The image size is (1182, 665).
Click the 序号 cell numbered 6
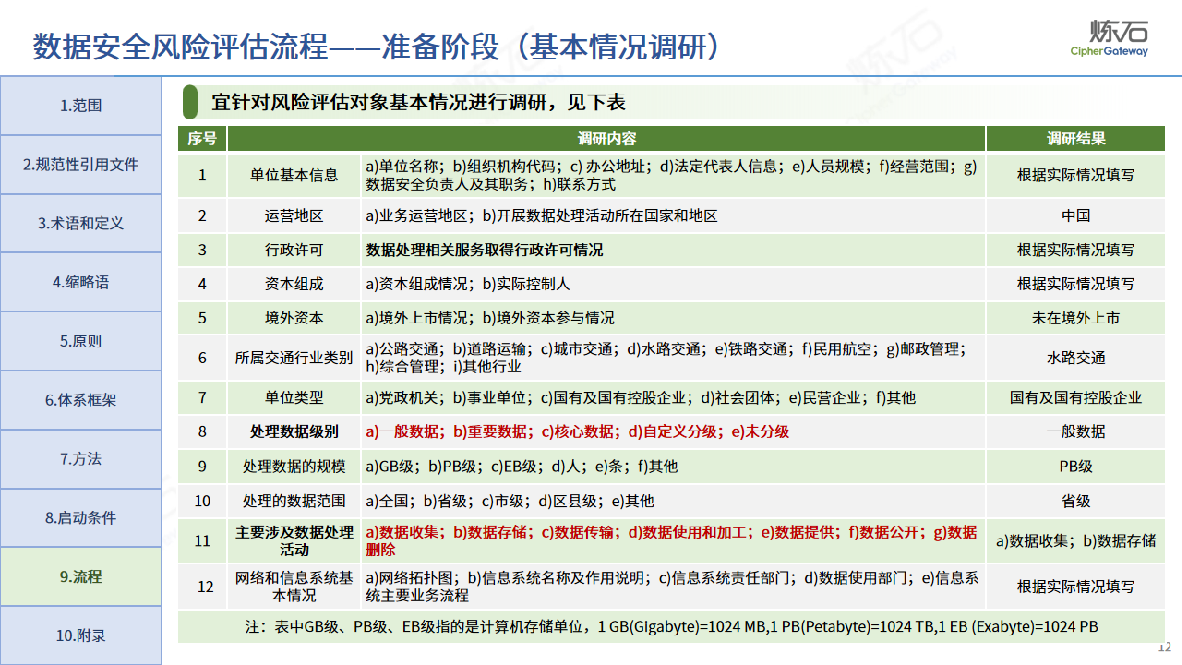click(202, 357)
